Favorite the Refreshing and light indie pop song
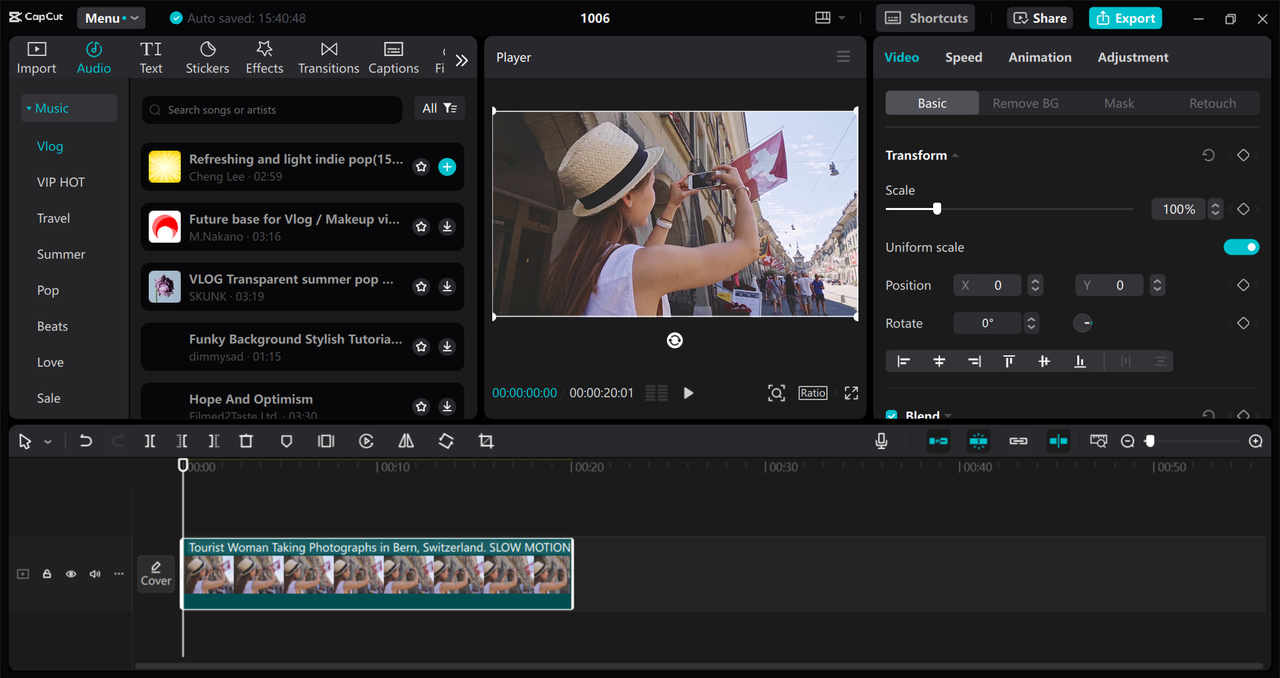 421,167
